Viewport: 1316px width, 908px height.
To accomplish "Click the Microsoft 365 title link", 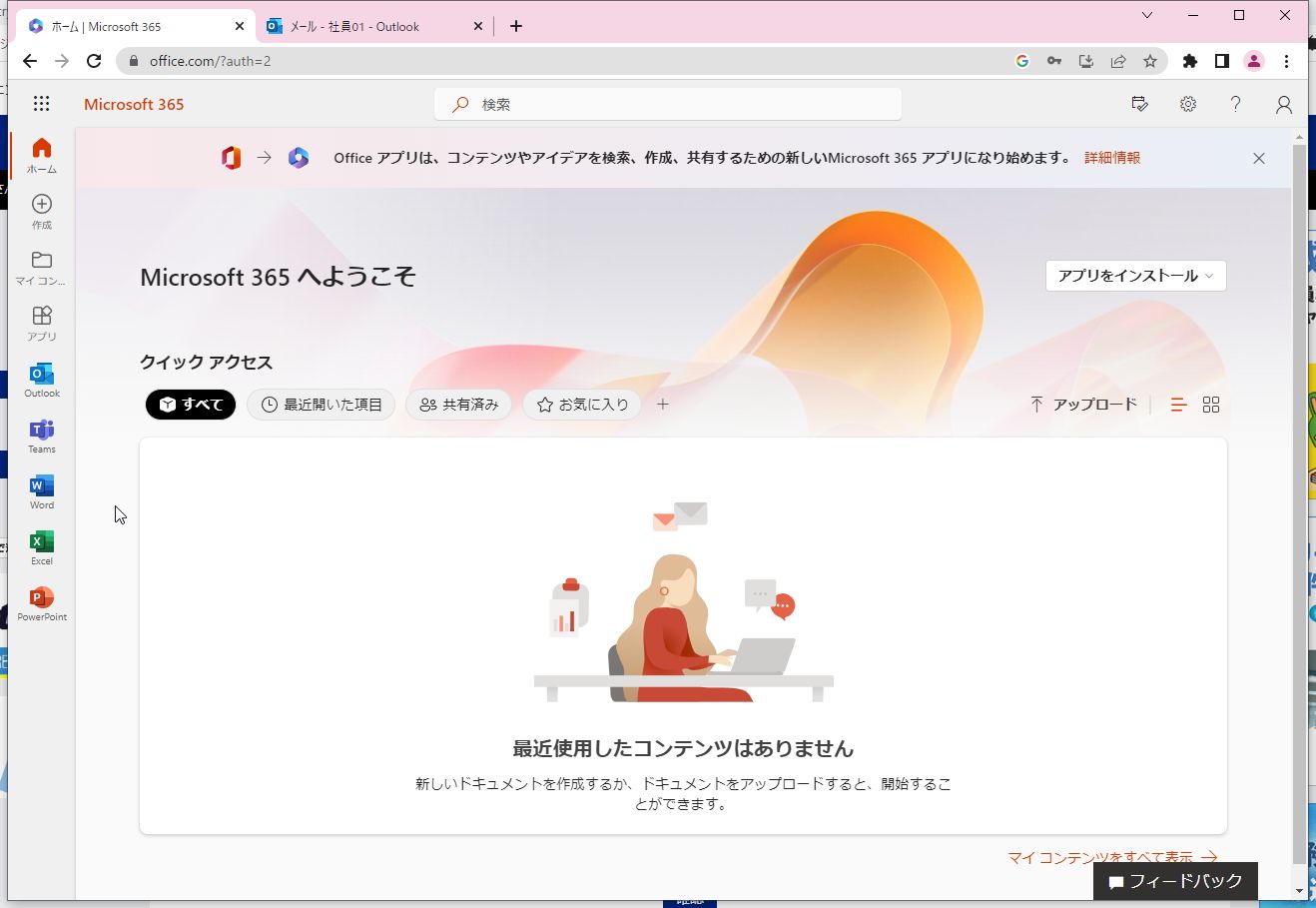I will tap(134, 104).
